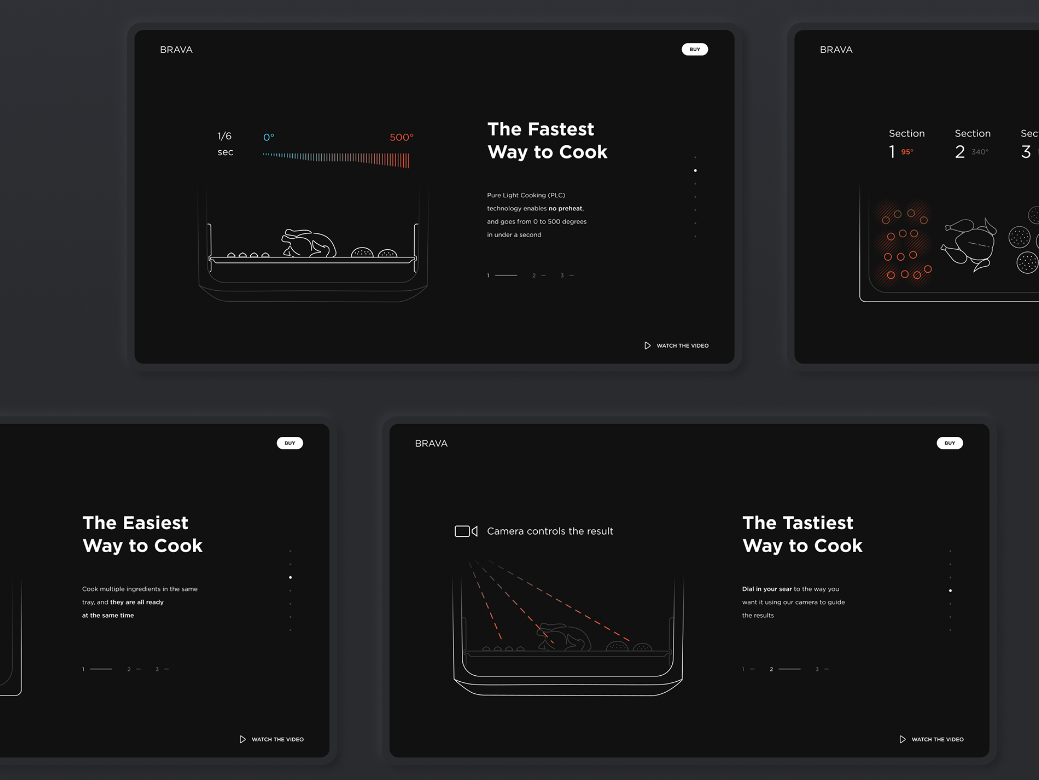Click 'The Easiest Way to Cook' heading

[142, 534]
